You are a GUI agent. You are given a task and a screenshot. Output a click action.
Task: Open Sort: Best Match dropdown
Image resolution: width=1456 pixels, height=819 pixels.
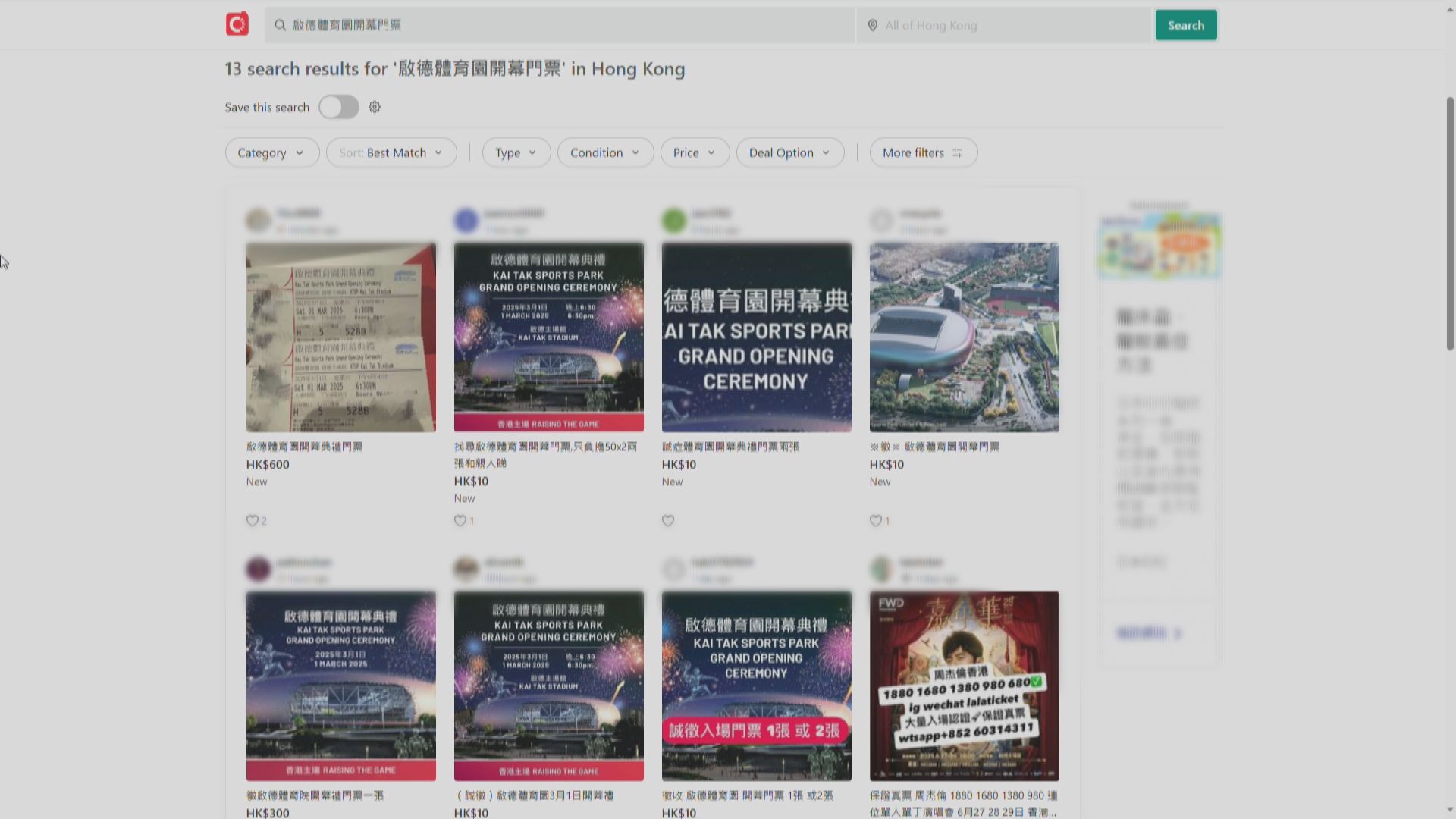(391, 152)
